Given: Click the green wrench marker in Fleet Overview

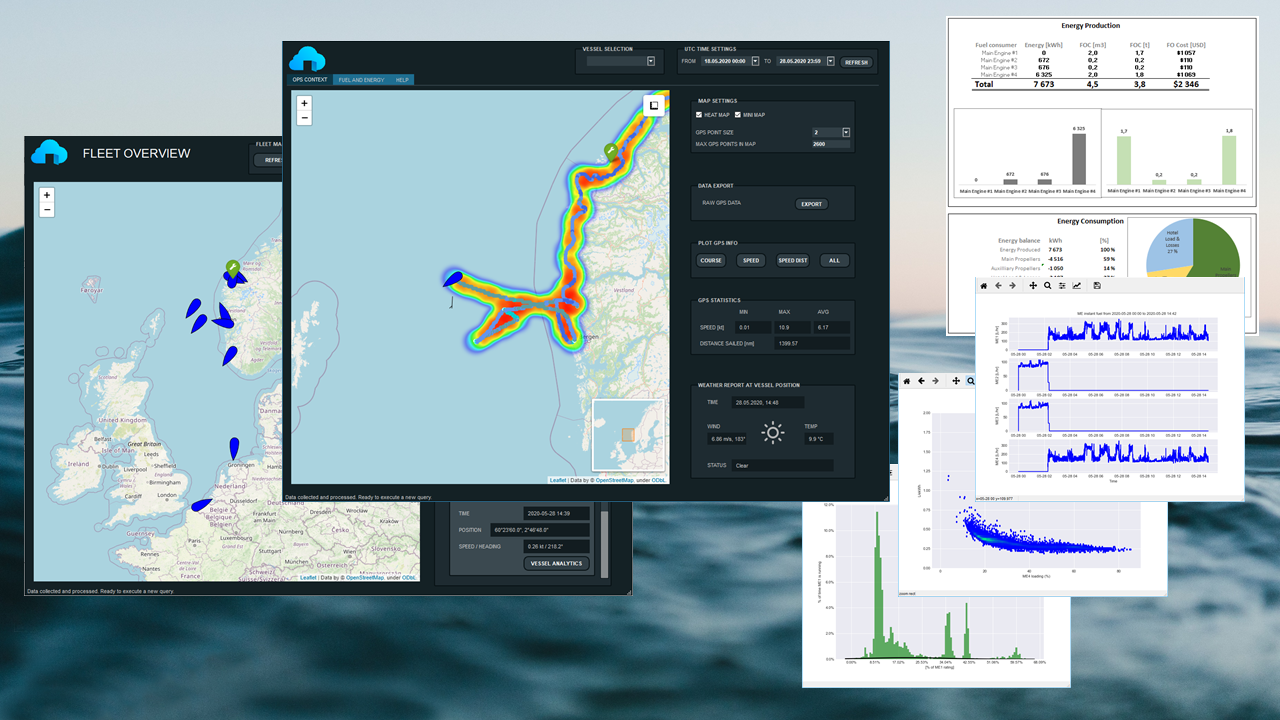Looking at the screenshot, I should [232, 268].
